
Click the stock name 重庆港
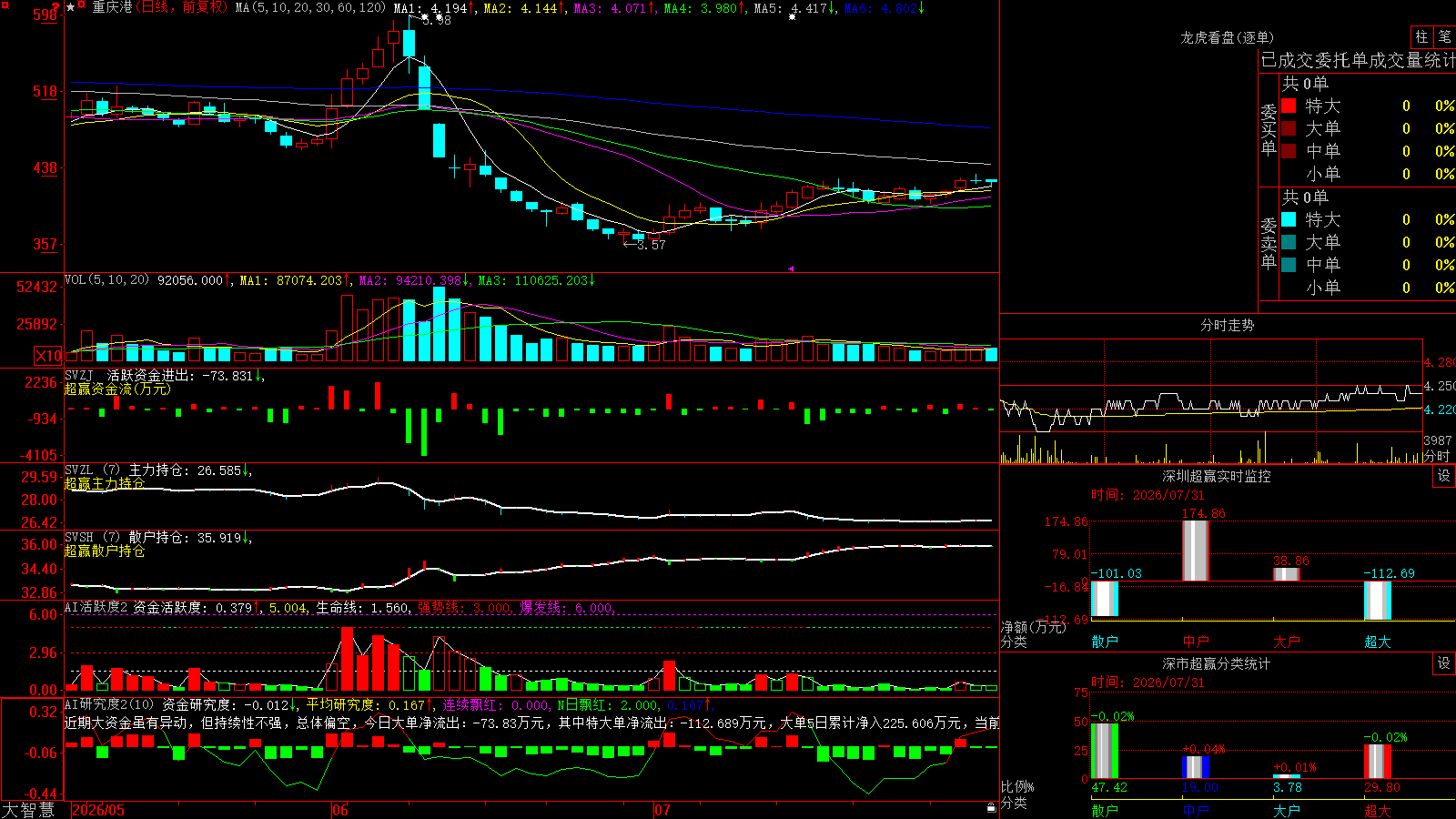(112, 7)
